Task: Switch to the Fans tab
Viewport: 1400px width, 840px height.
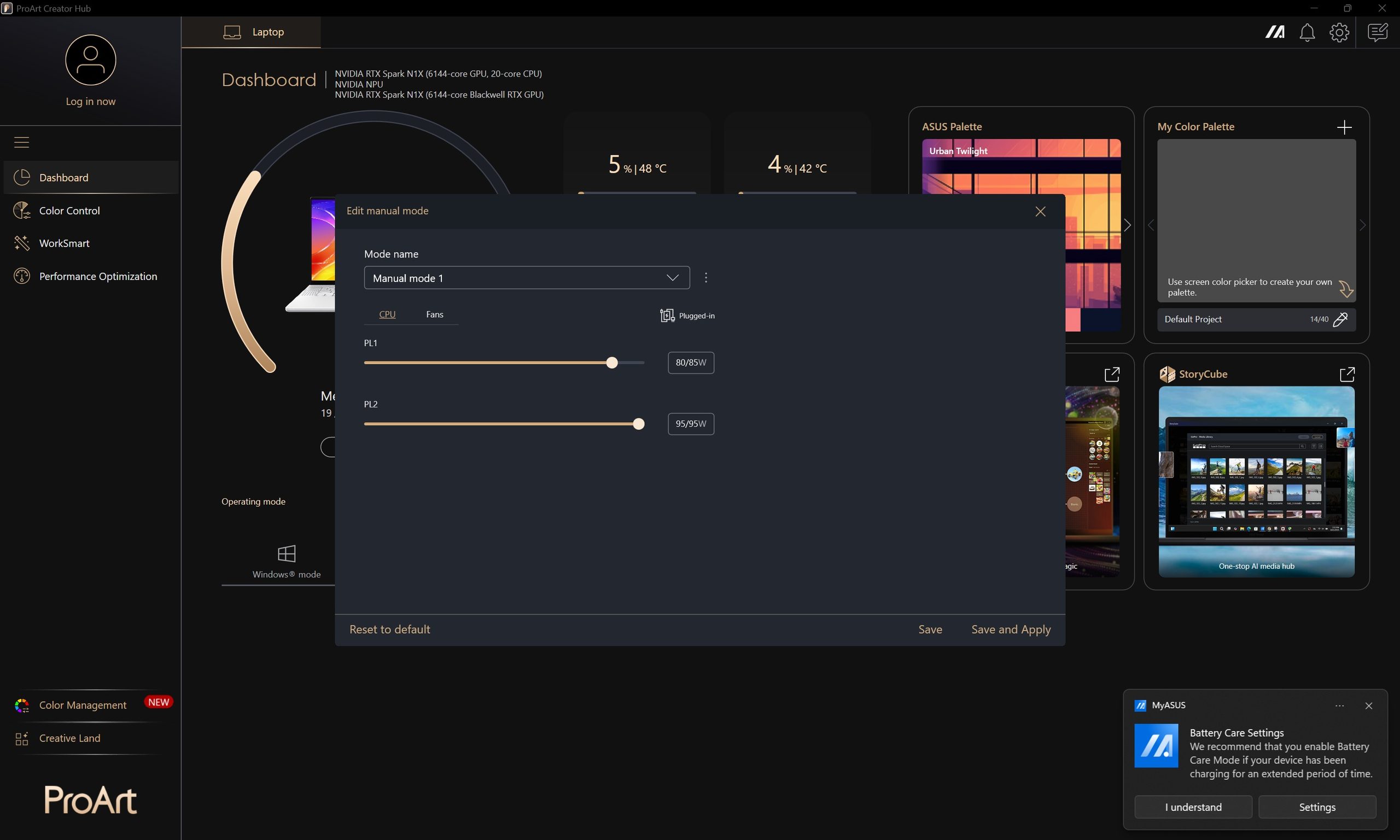Action: pos(435,314)
